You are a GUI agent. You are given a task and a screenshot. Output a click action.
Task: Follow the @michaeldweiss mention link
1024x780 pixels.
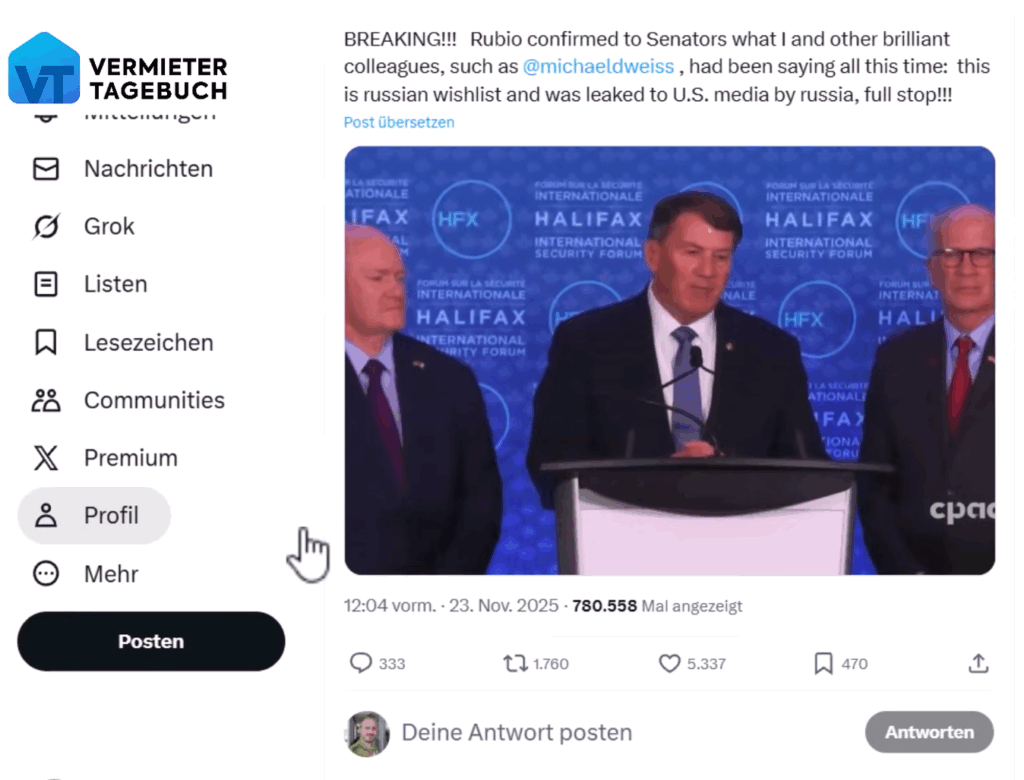tap(598, 67)
